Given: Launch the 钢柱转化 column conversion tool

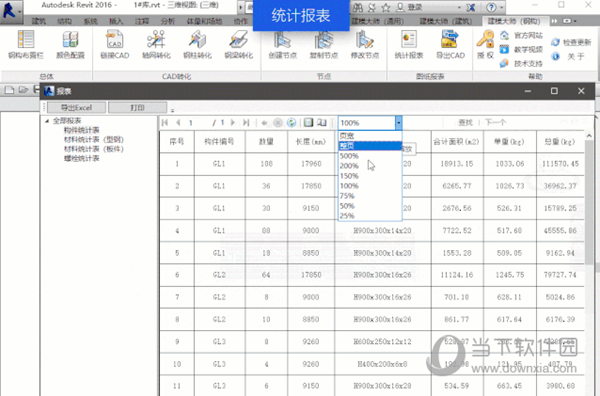Looking at the screenshot, I should tap(197, 45).
